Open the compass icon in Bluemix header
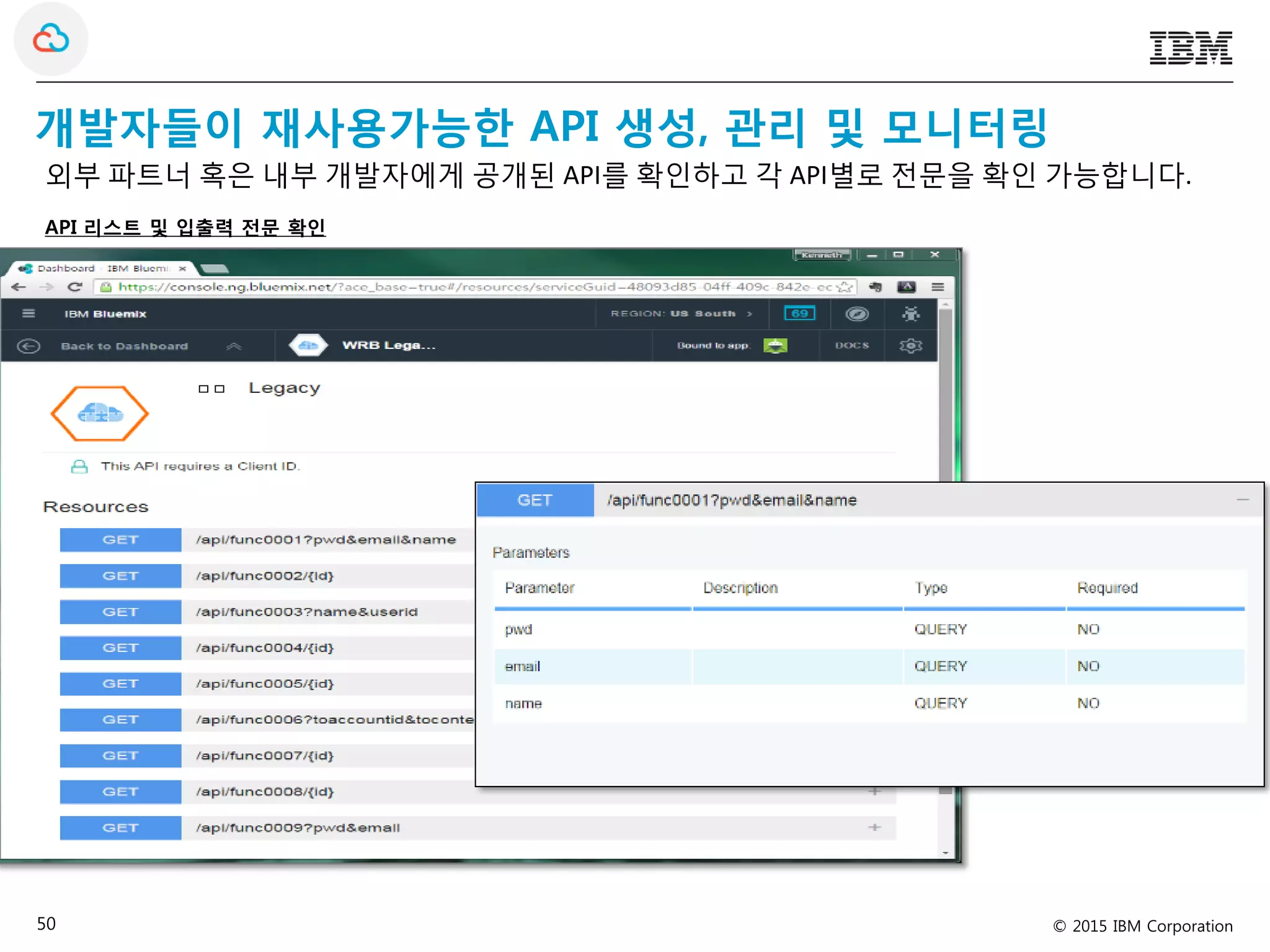Image resolution: width=1270 pixels, height=952 pixels. pos(857,314)
